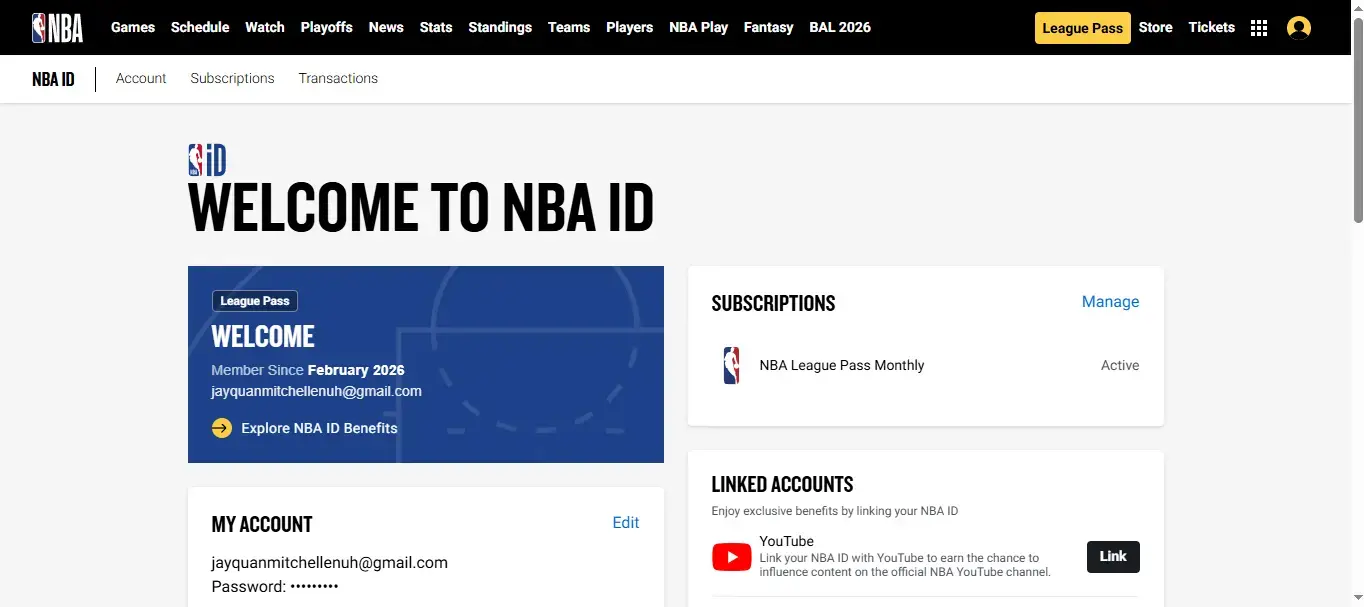Open the Players menu item

coord(630,27)
